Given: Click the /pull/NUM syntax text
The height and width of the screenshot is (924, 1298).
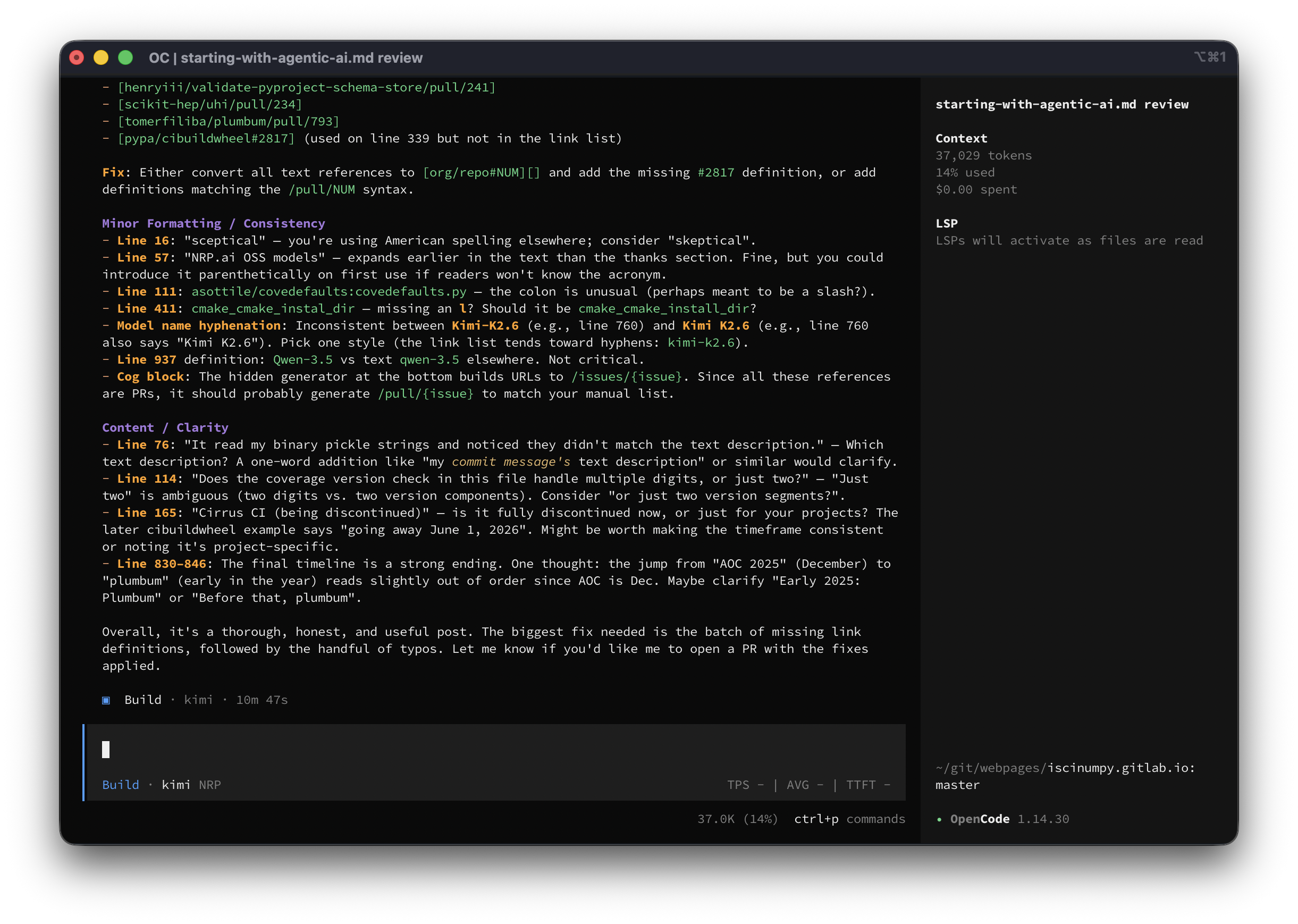Looking at the screenshot, I should click(322, 189).
